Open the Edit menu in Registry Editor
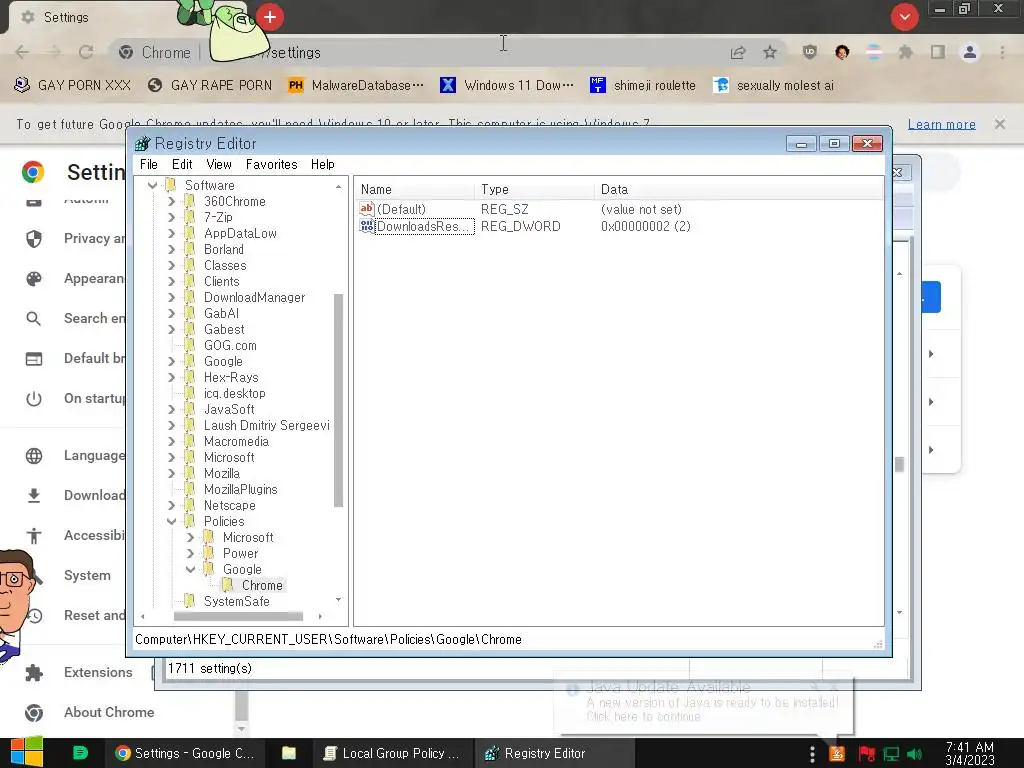Image resolution: width=1024 pixels, height=768 pixels. pyautogui.click(x=182, y=165)
